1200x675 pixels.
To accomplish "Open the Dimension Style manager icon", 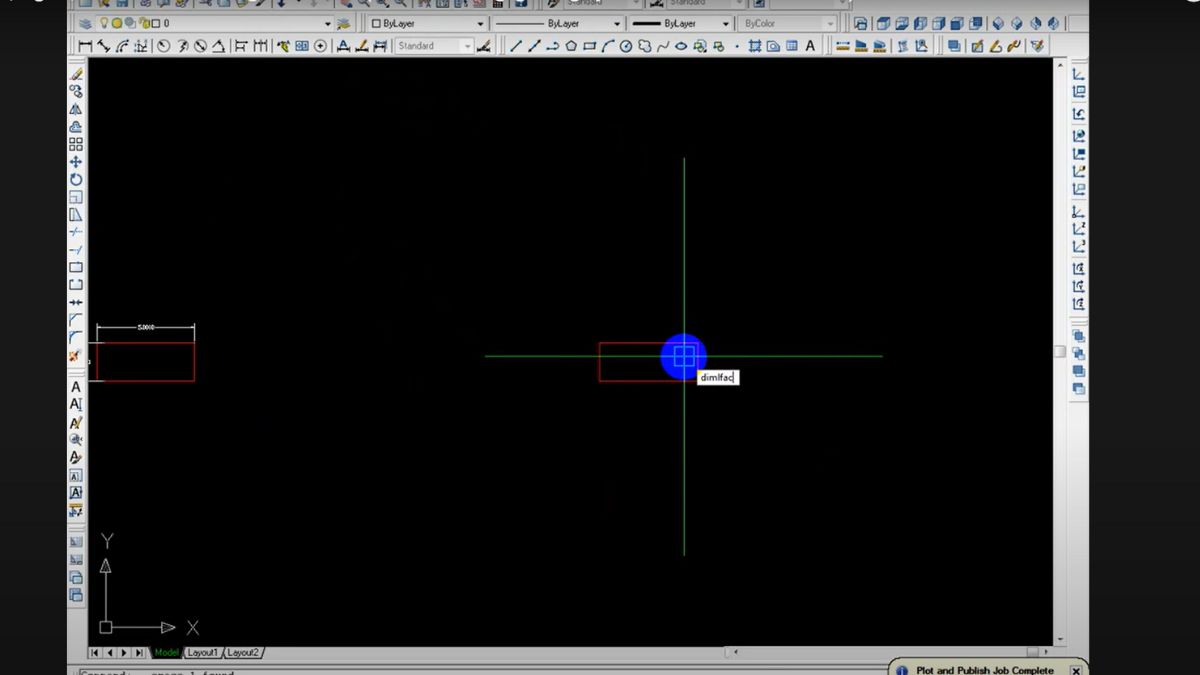I will click(x=484, y=46).
